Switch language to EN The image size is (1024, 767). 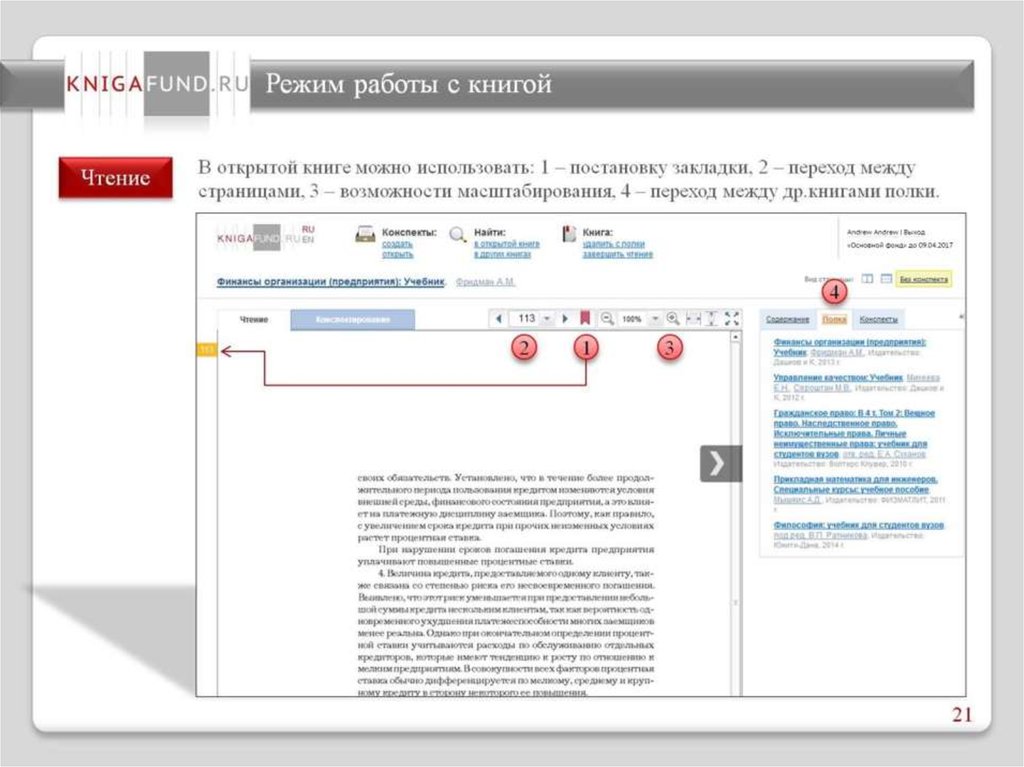308,240
